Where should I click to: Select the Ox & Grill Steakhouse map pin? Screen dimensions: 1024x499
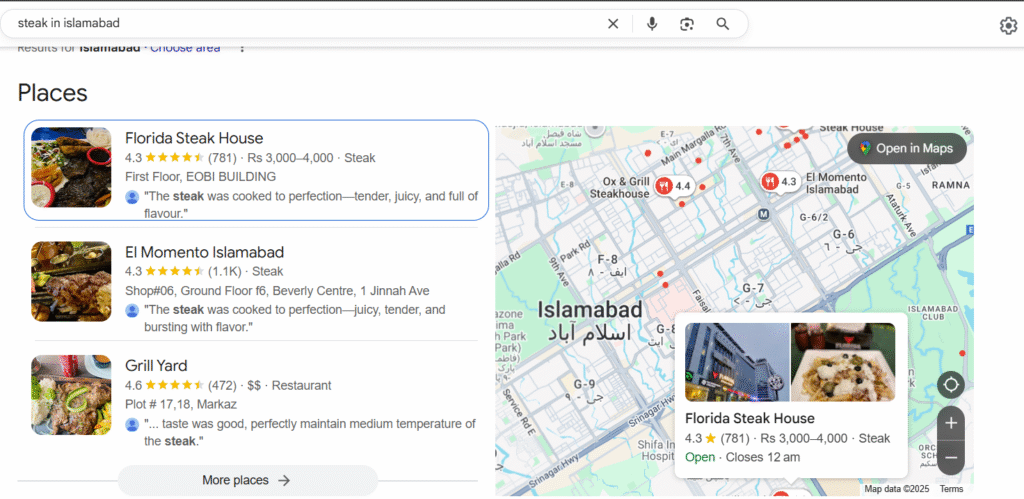(664, 185)
